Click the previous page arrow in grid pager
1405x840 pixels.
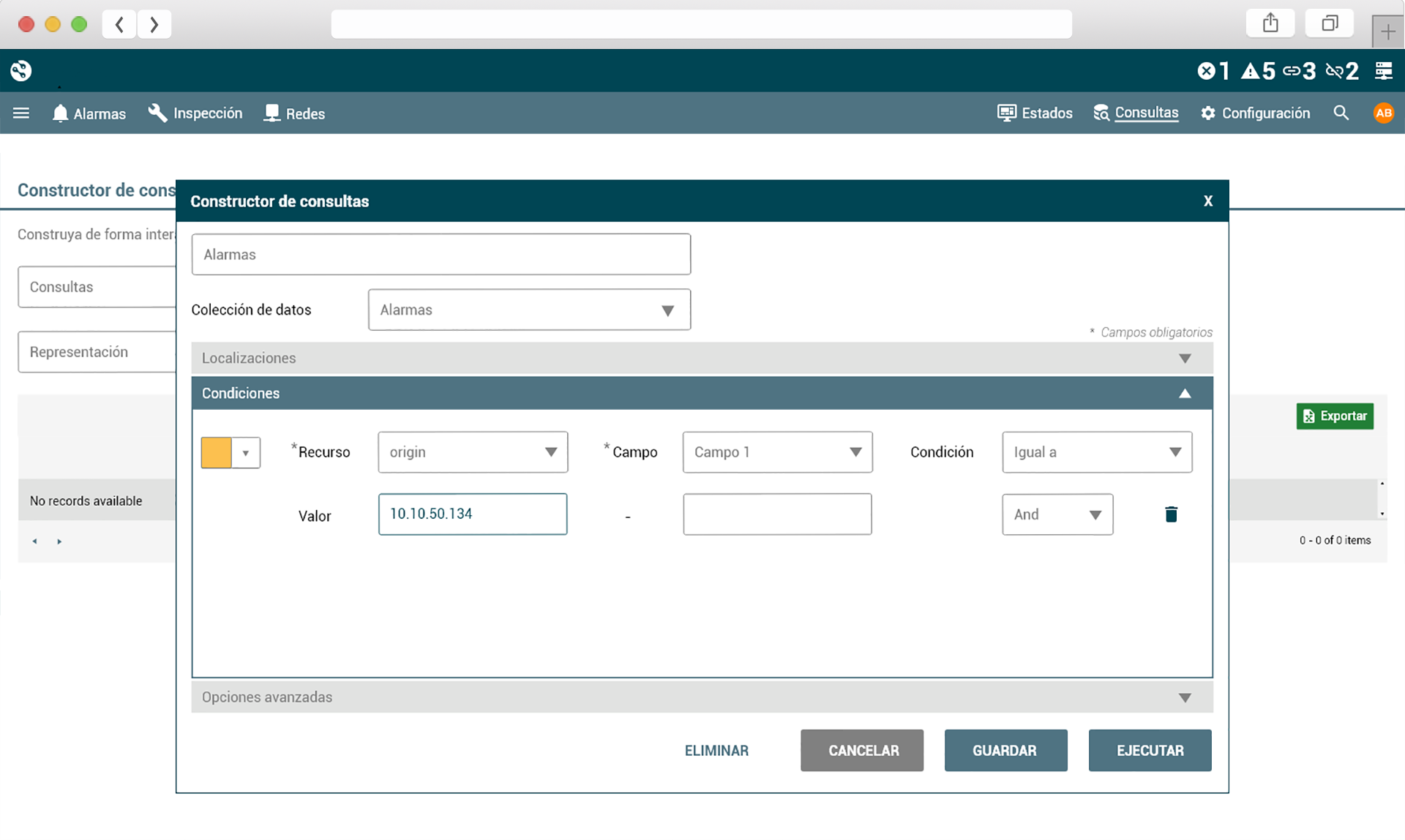click(x=34, y=541)
